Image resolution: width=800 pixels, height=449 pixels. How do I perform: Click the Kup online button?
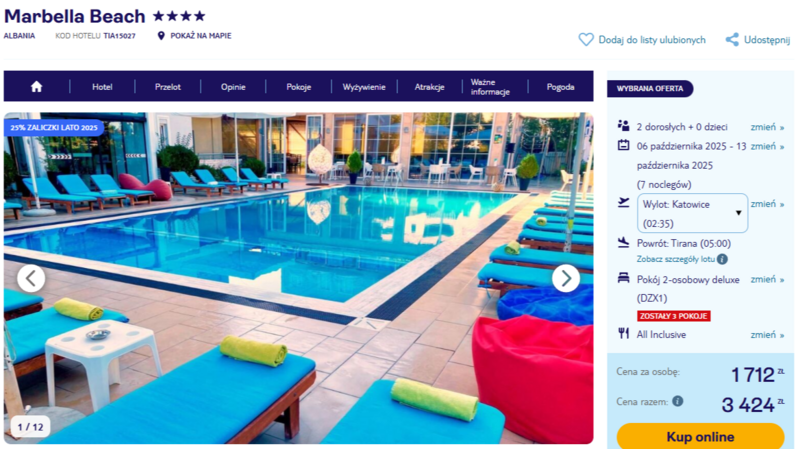click(x=700, y=437)
